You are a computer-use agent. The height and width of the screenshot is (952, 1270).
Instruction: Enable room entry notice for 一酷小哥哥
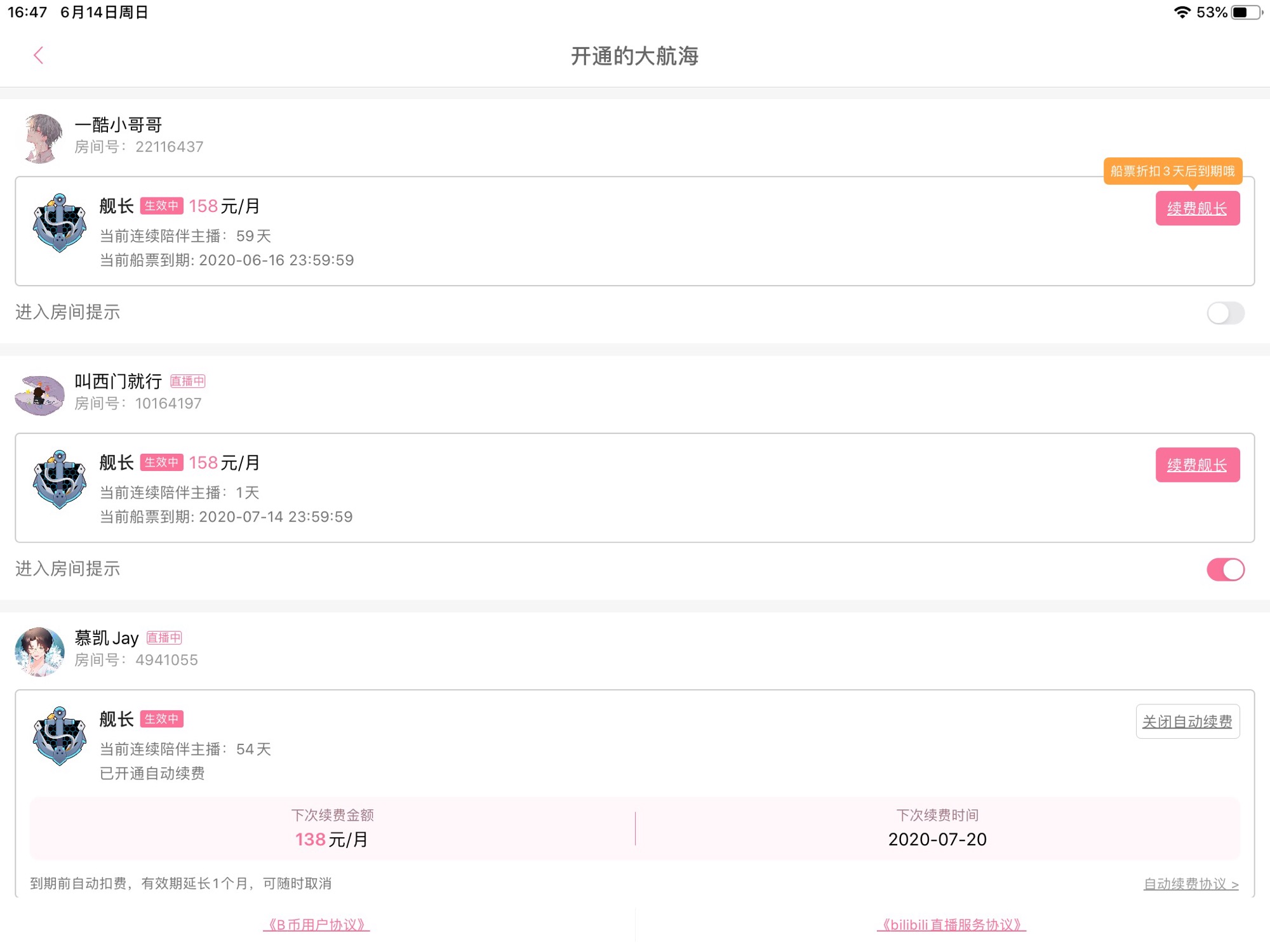(x=1225, y=313)
